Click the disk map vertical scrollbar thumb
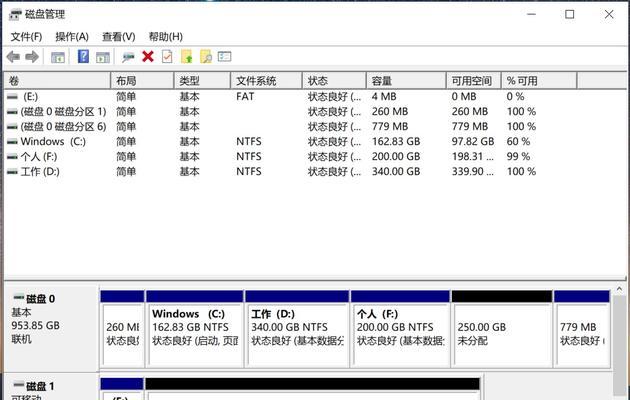Screen dimensions: 630x400 (619, 345)
